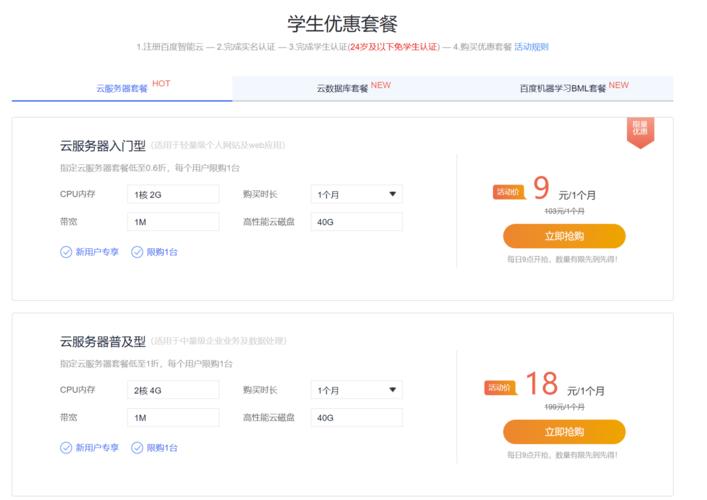The height and width of the screenshot is (500, 707).
Task: Open 购买时长 dropdown in 云服务器入门型
Action: click(x=356, y=194)
